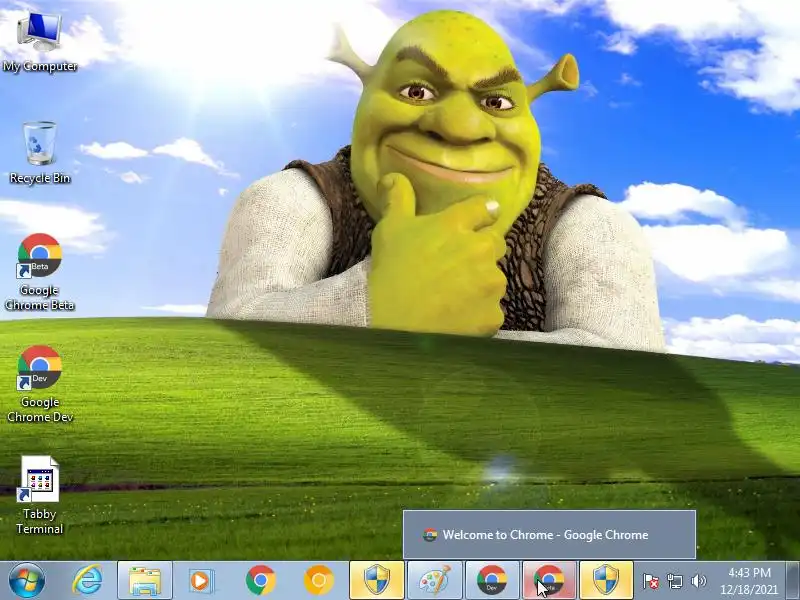Click the "Tabby Terminal" label text
This screenshot has height=600, width=800.
point(40,521)
